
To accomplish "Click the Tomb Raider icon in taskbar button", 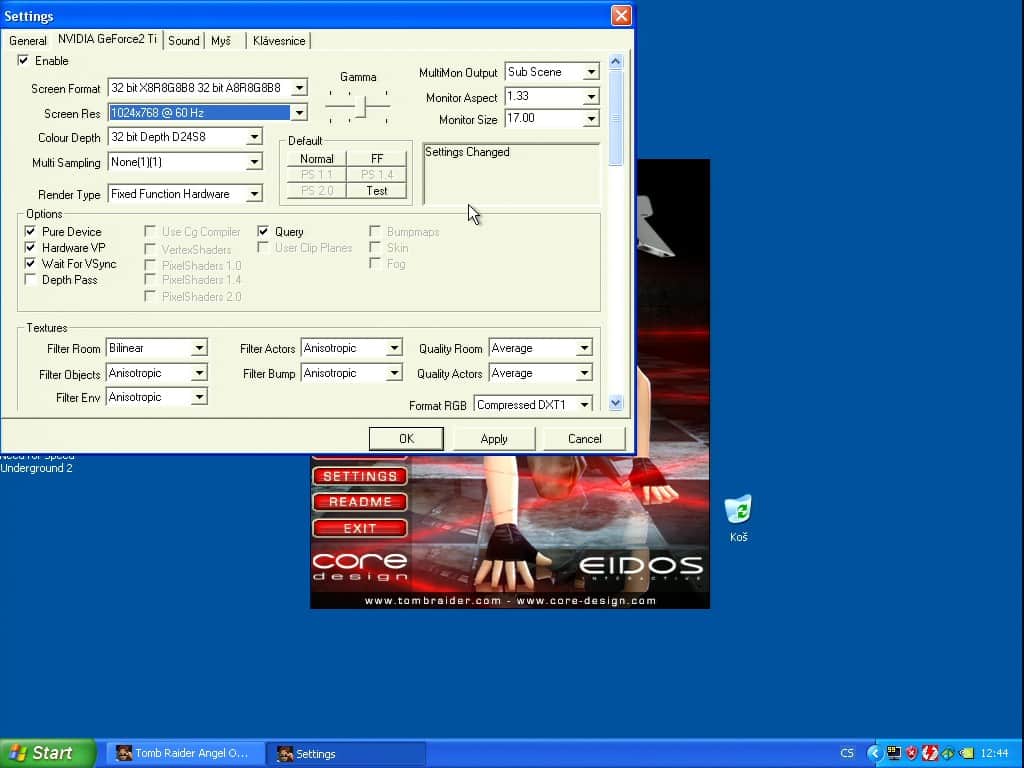I will pyautogui.click(x=123, y=753).
